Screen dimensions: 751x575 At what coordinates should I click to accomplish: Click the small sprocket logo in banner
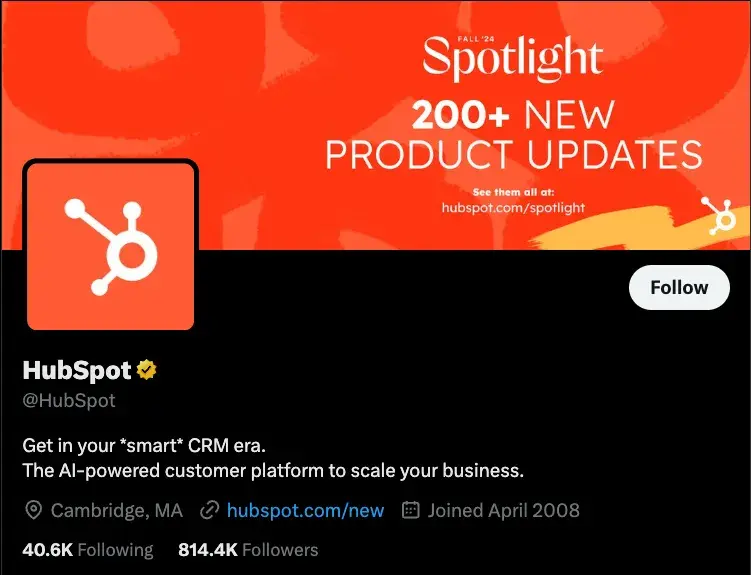point(718,215)
